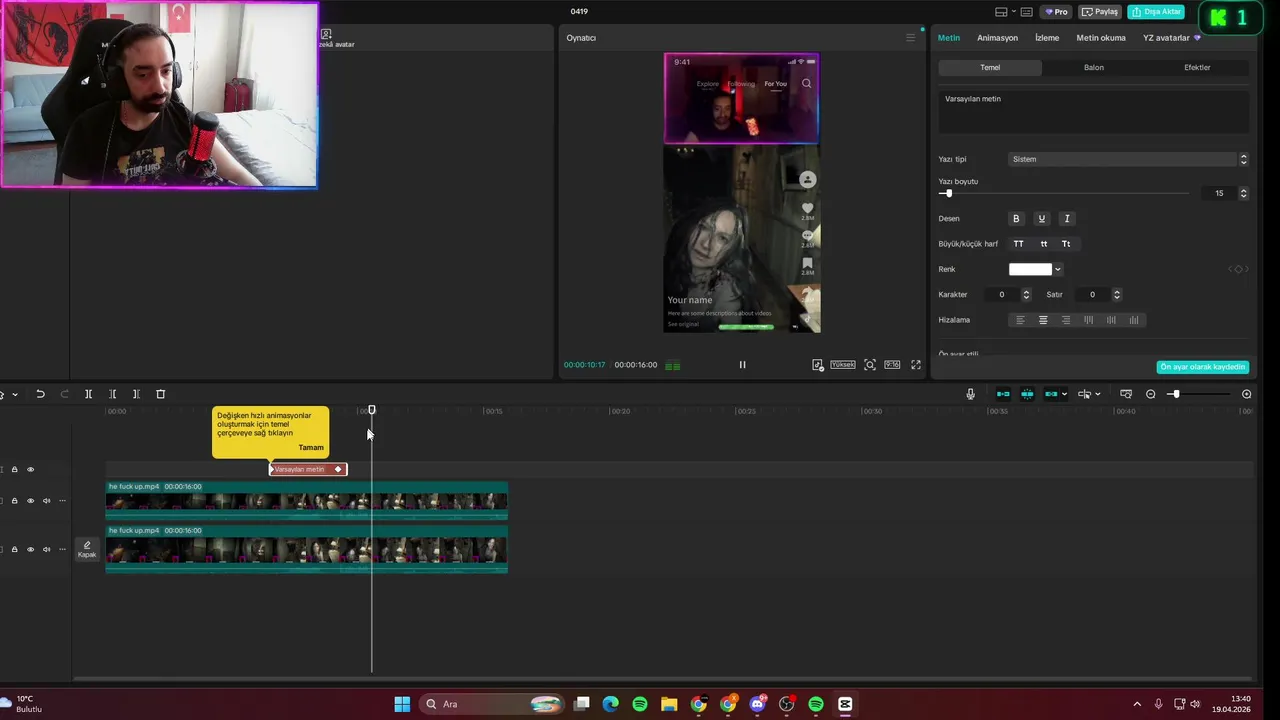Viewport: 1280px width, 720px height.
Task: Add keyframe diamond next to Renk
Action: [1238, 269]
